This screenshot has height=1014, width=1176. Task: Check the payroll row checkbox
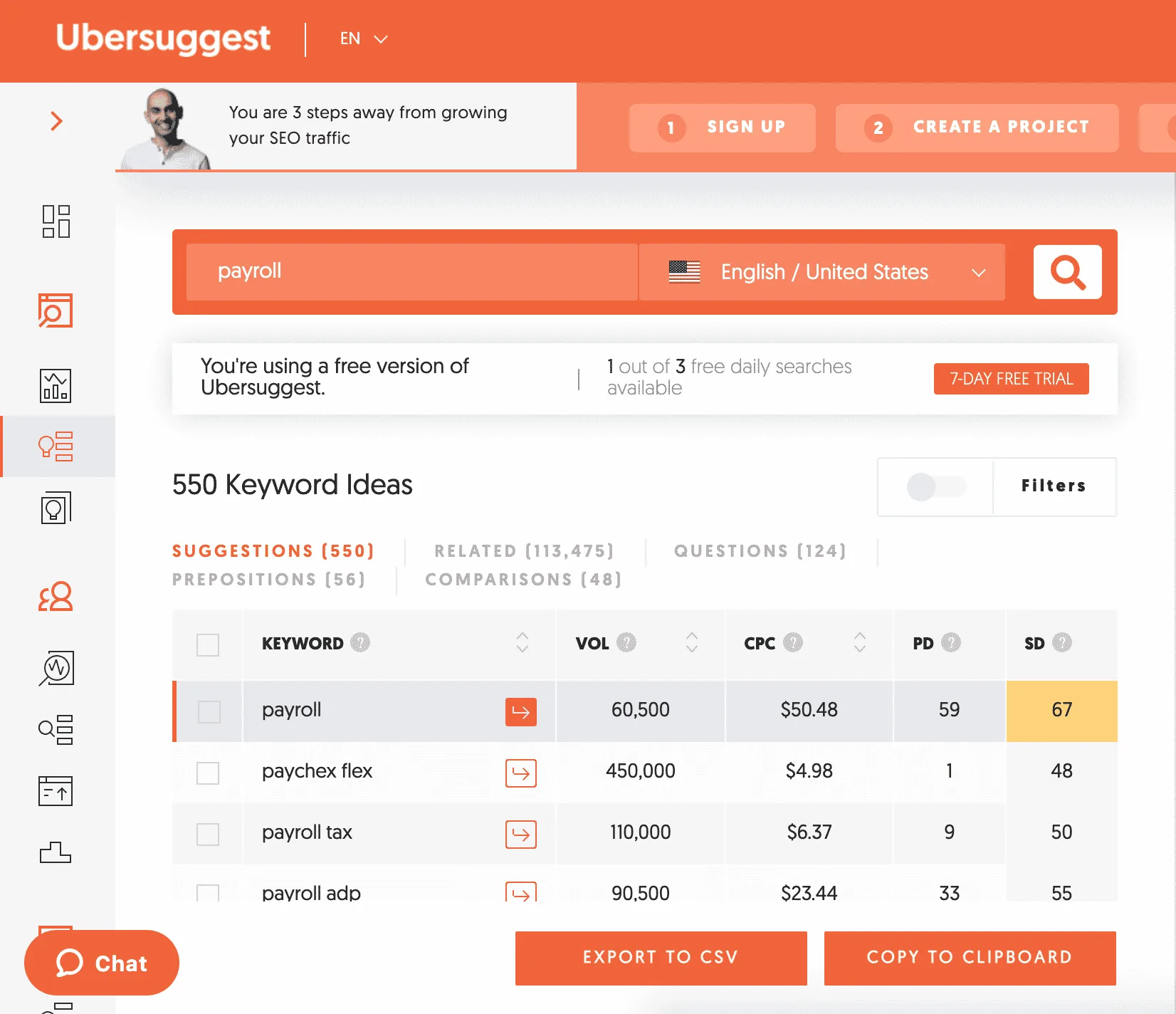[x=209, y=712]
